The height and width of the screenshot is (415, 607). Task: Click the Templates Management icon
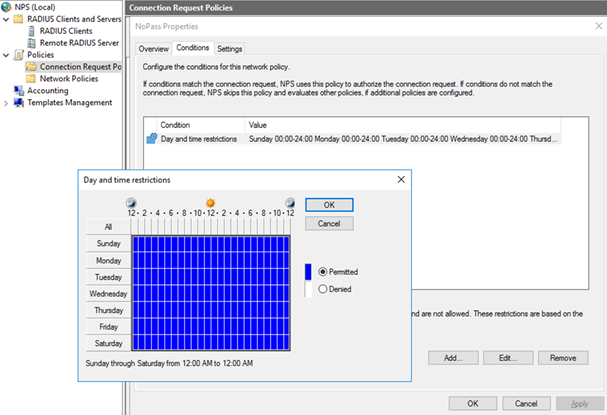19,102
